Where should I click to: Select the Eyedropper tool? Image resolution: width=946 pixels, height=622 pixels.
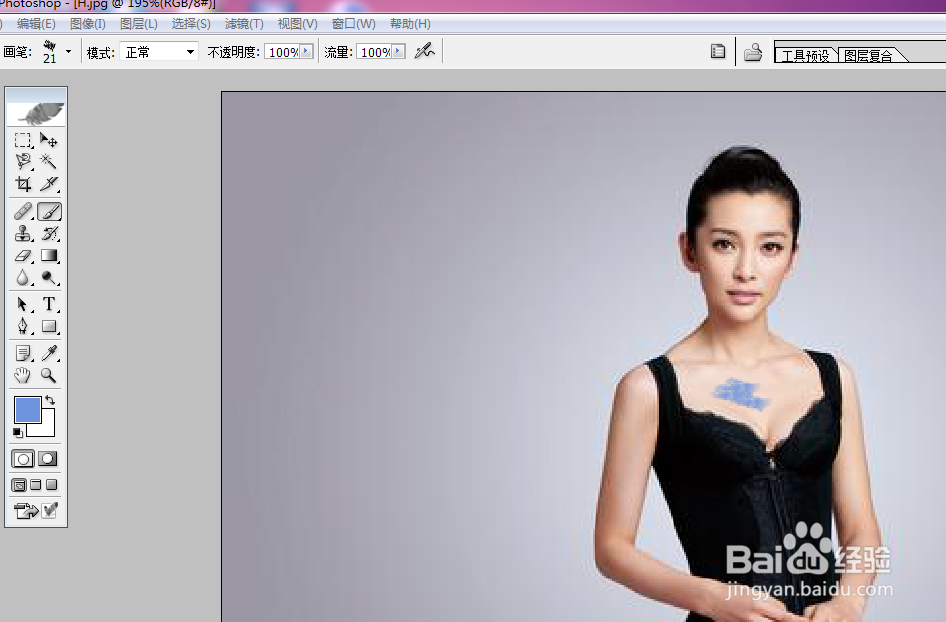tap(48, 353)
